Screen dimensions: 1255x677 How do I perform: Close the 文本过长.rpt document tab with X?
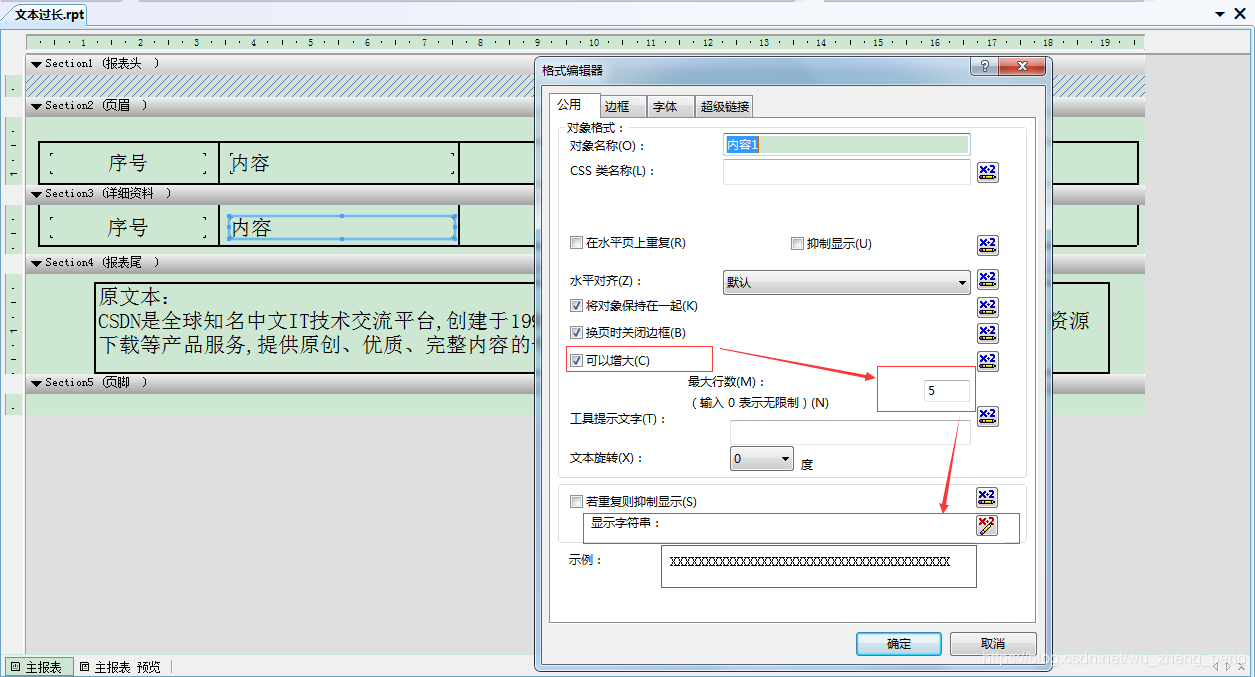coord(1242,14)
